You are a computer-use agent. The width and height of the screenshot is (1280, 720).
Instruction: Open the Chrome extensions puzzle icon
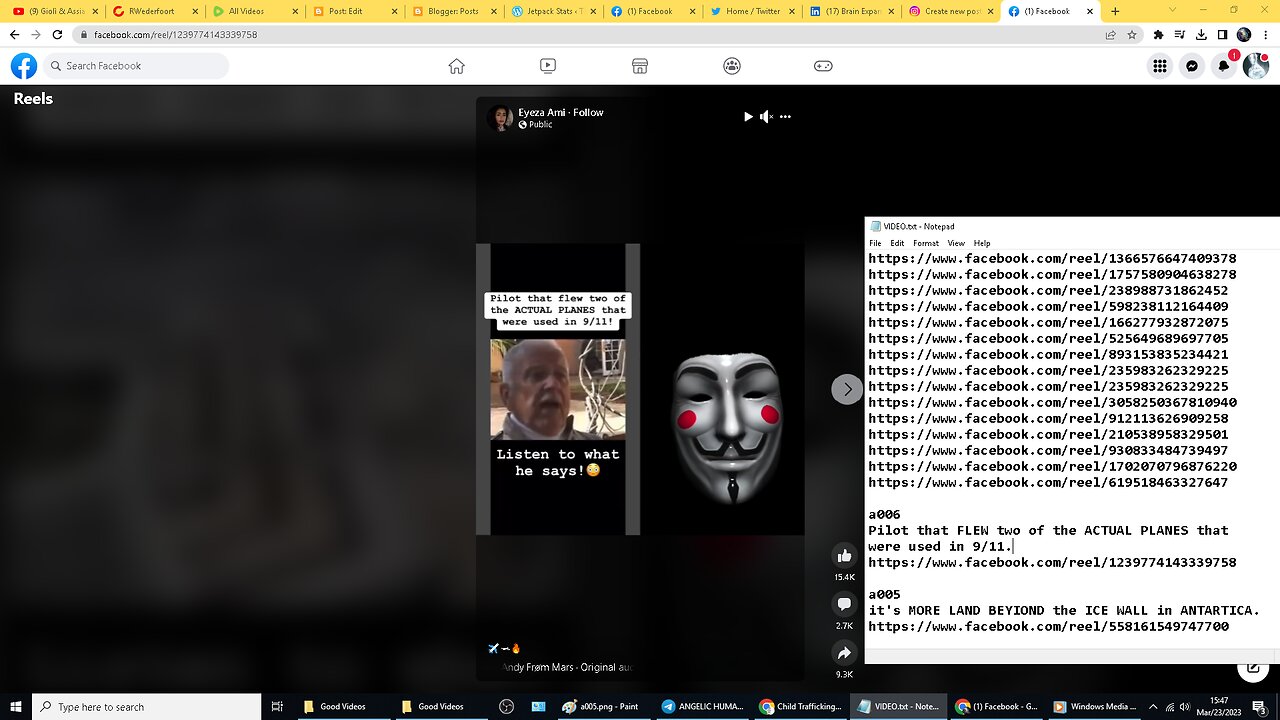[1158, 34]
